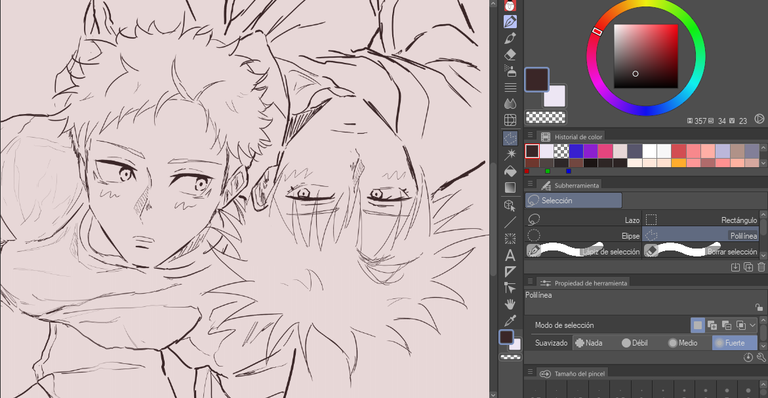768x398 pixels.
Task: Open the Historial de color panel menu
Action: click(x=530, y=136)
